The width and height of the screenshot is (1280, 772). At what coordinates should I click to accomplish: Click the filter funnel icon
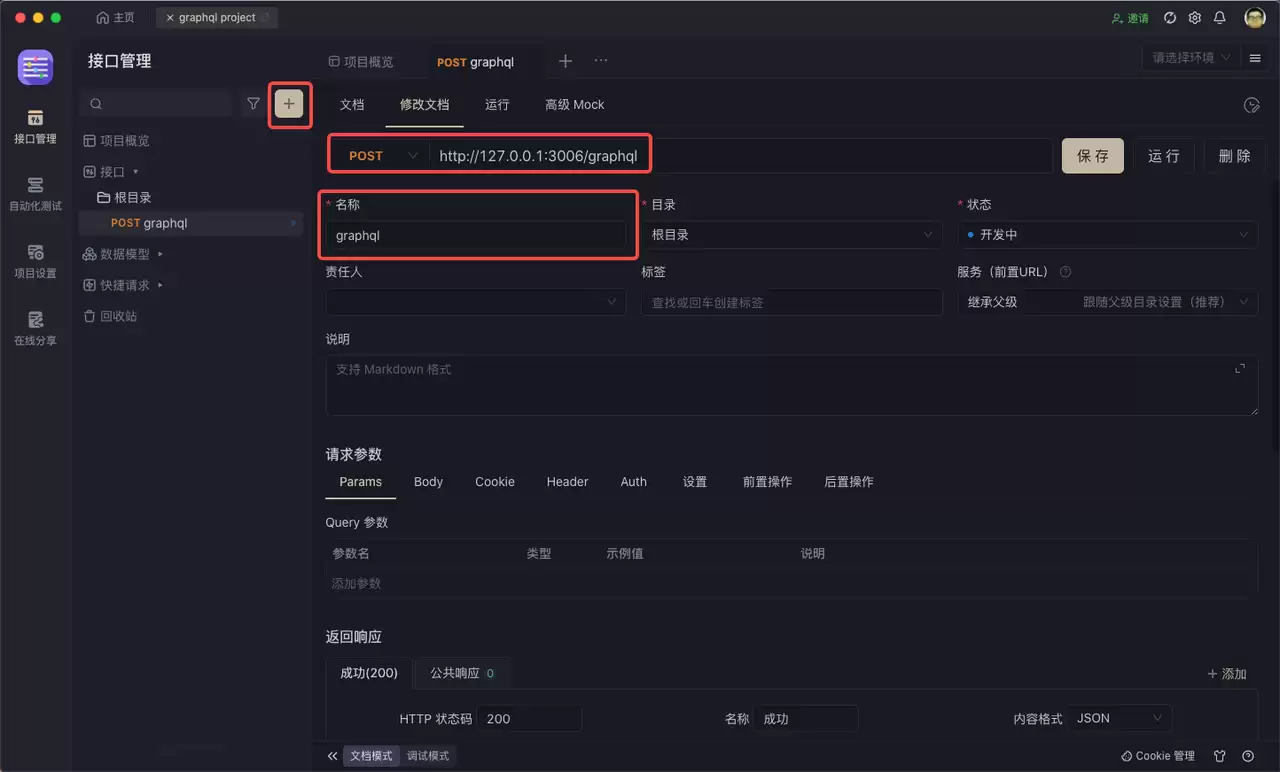[253, 103]
